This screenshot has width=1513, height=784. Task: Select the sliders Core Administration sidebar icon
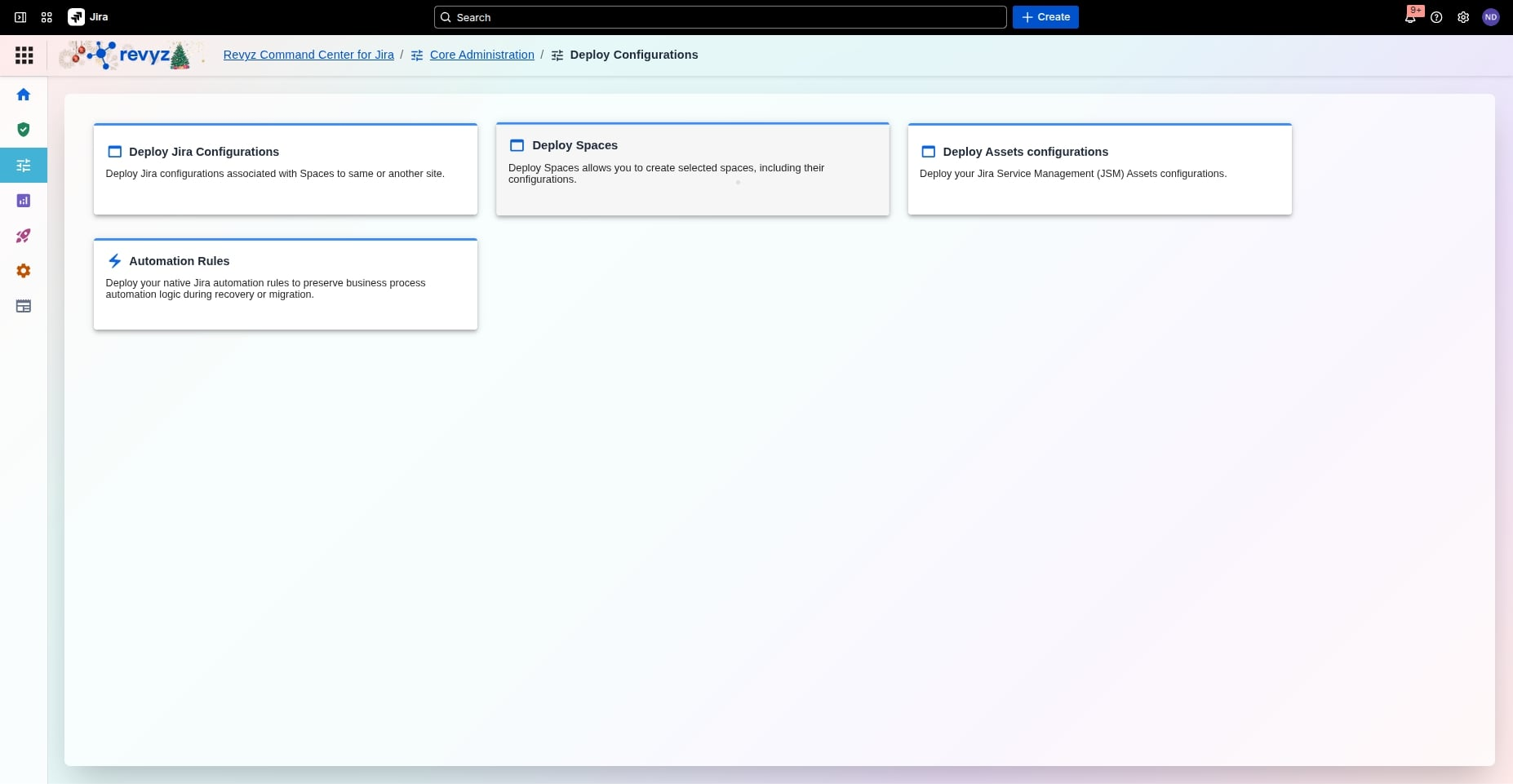(24, 166)
